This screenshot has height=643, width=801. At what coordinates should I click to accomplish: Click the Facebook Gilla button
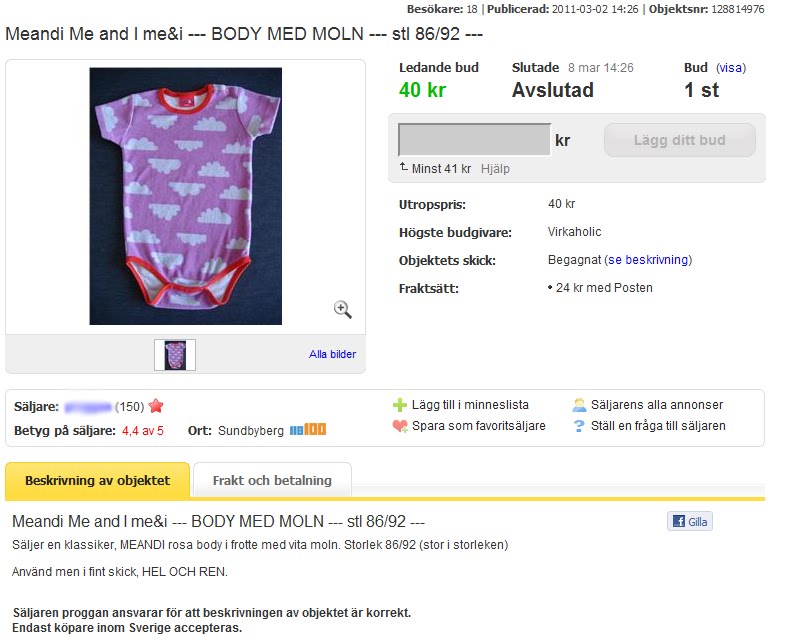pos(690,521)
